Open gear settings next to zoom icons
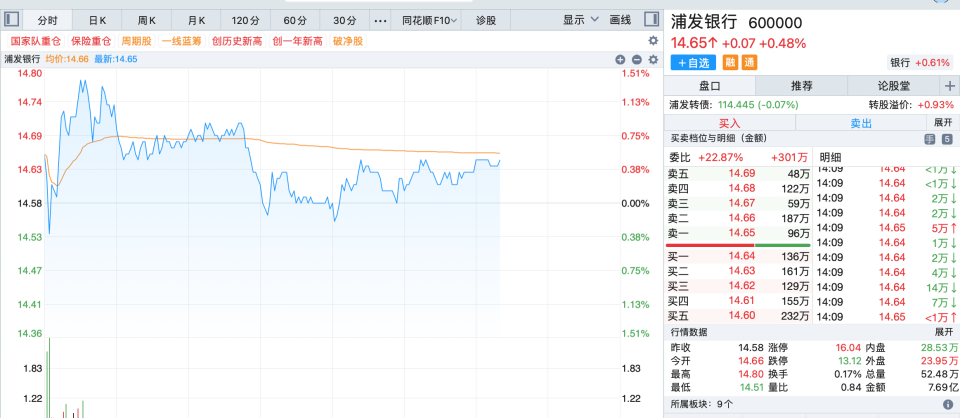The width and height of the screenshot is (960, 418). click(653, 59)
